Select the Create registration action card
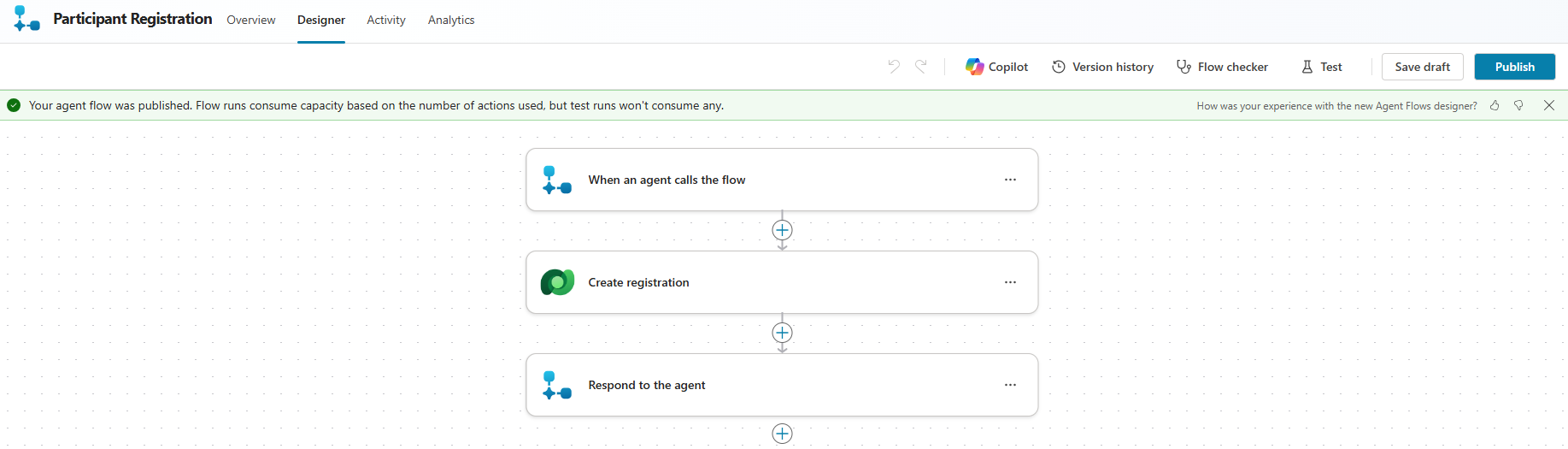1568x449 pixels. tap(769, 282)
